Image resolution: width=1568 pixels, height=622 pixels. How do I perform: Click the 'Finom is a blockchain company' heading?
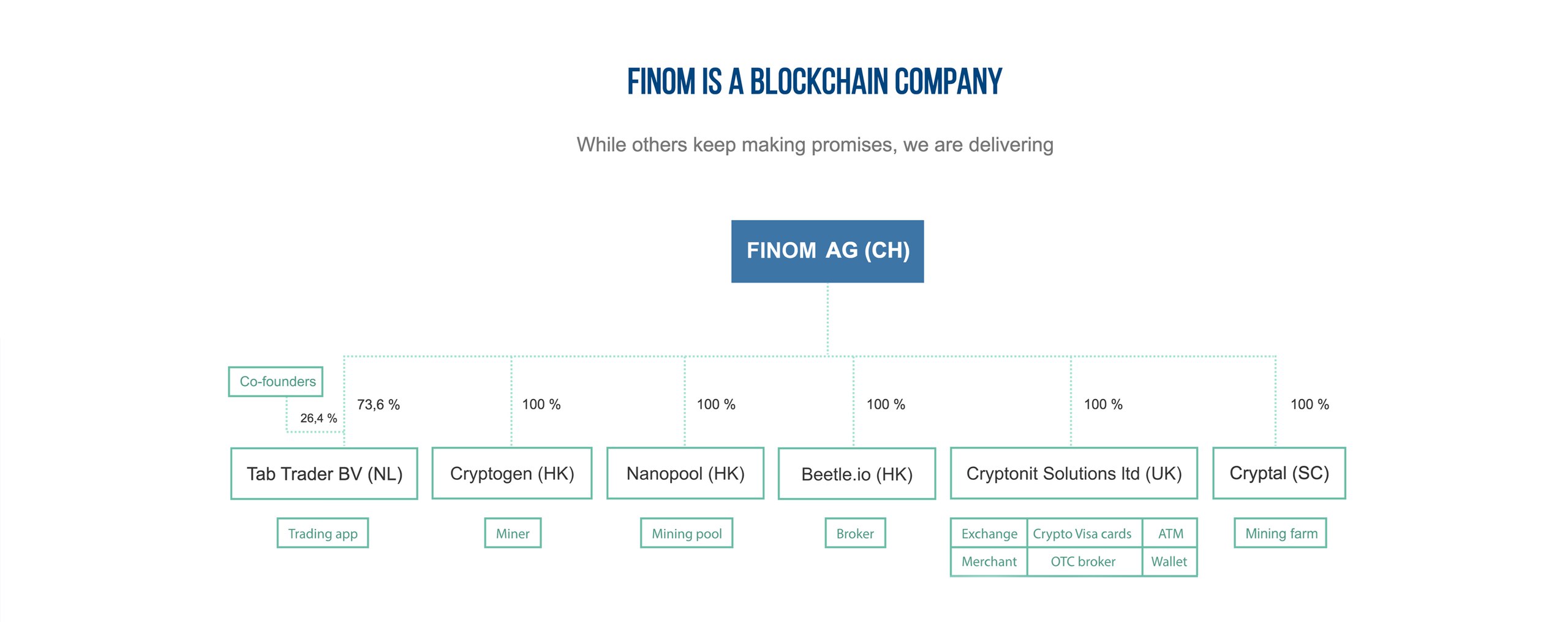(x=814, y=82)
